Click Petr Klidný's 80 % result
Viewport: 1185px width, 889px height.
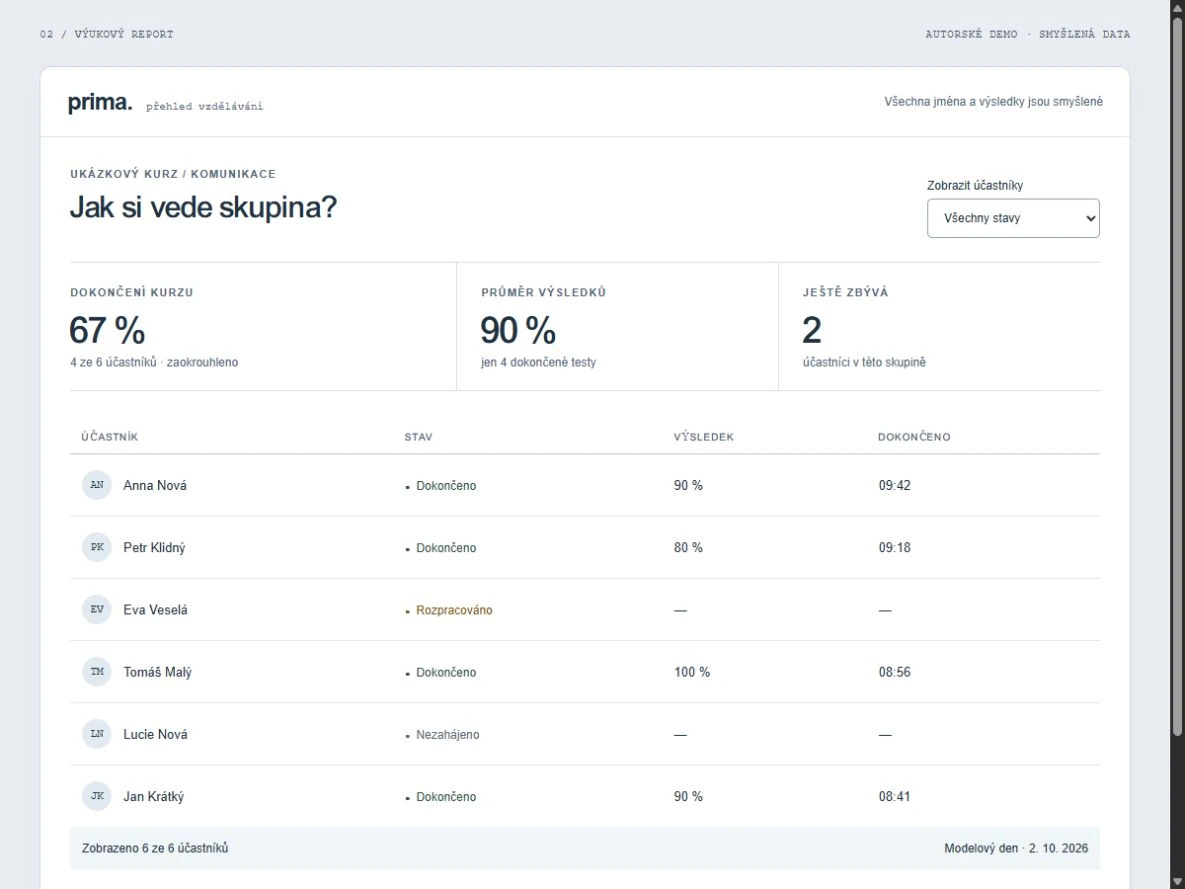(x=688, y=547)
